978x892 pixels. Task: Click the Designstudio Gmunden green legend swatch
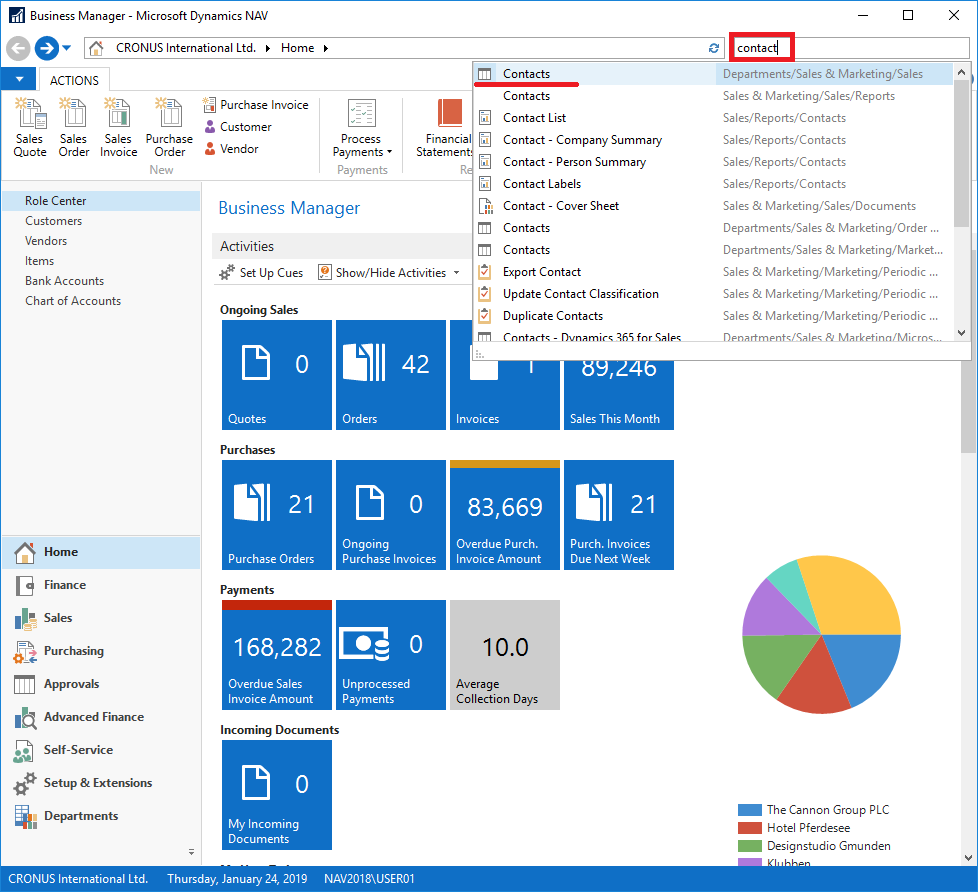[750, 846]
